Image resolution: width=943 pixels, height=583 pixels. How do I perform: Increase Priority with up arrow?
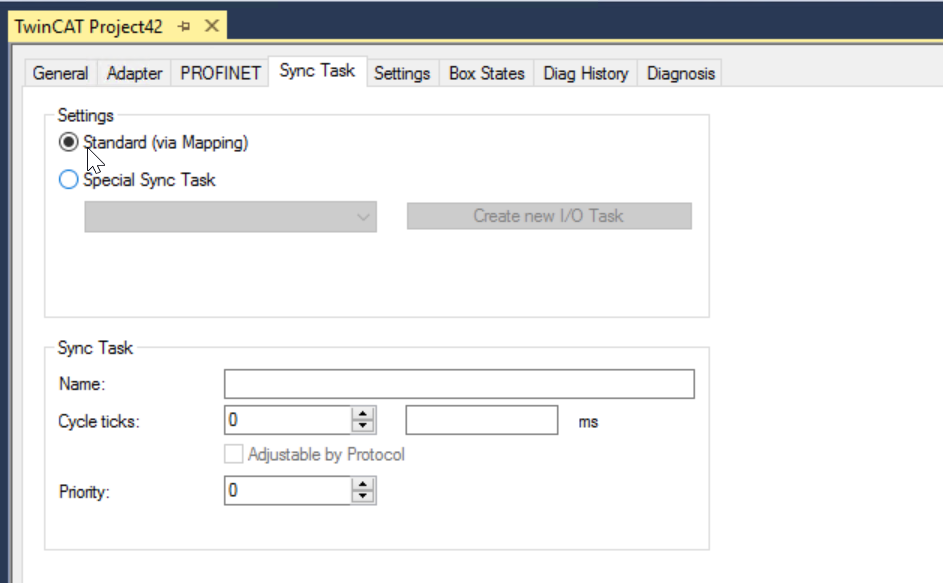coord(363,484)
